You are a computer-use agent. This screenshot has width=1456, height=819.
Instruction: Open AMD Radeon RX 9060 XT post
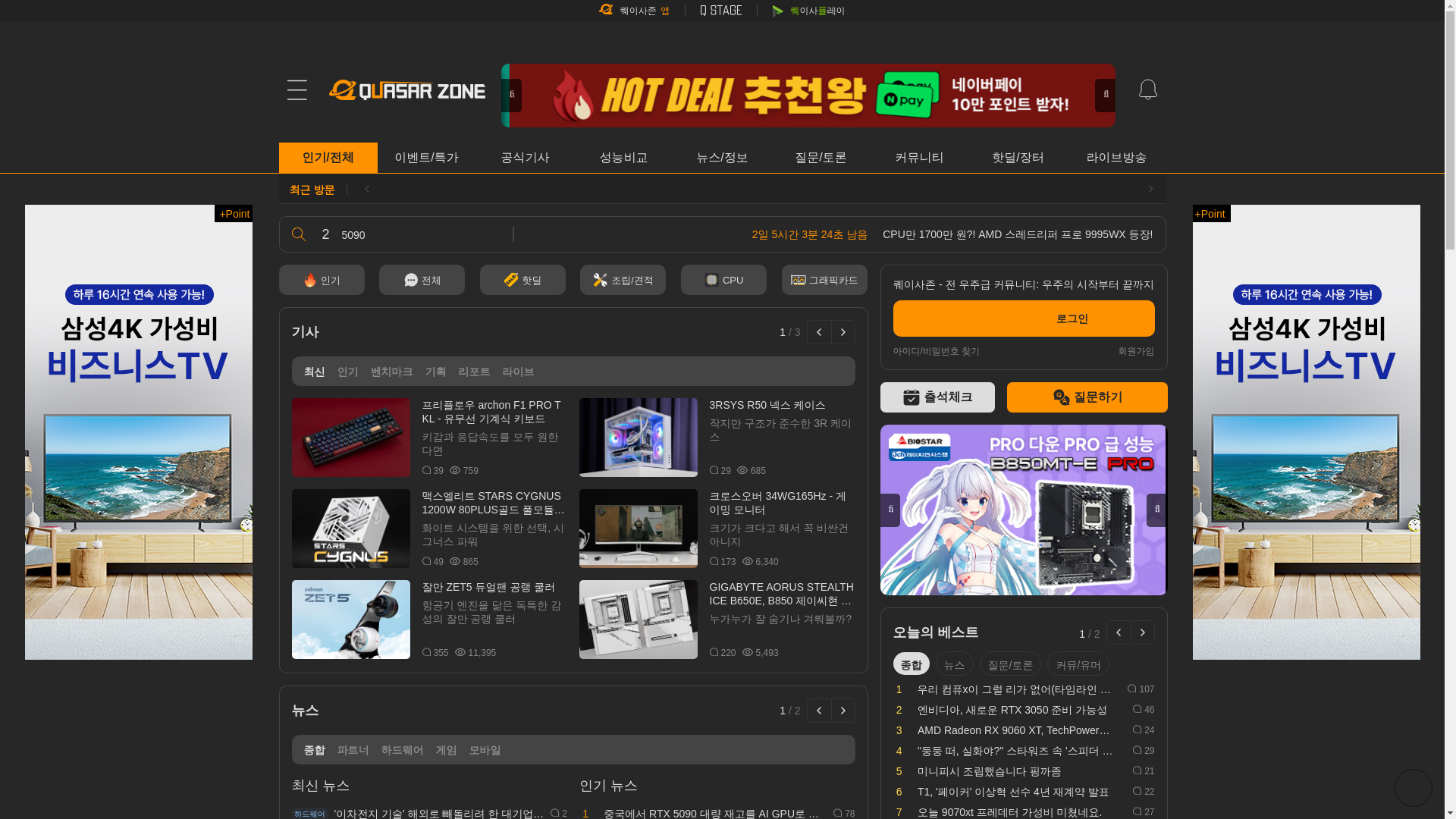point(1015,730)
